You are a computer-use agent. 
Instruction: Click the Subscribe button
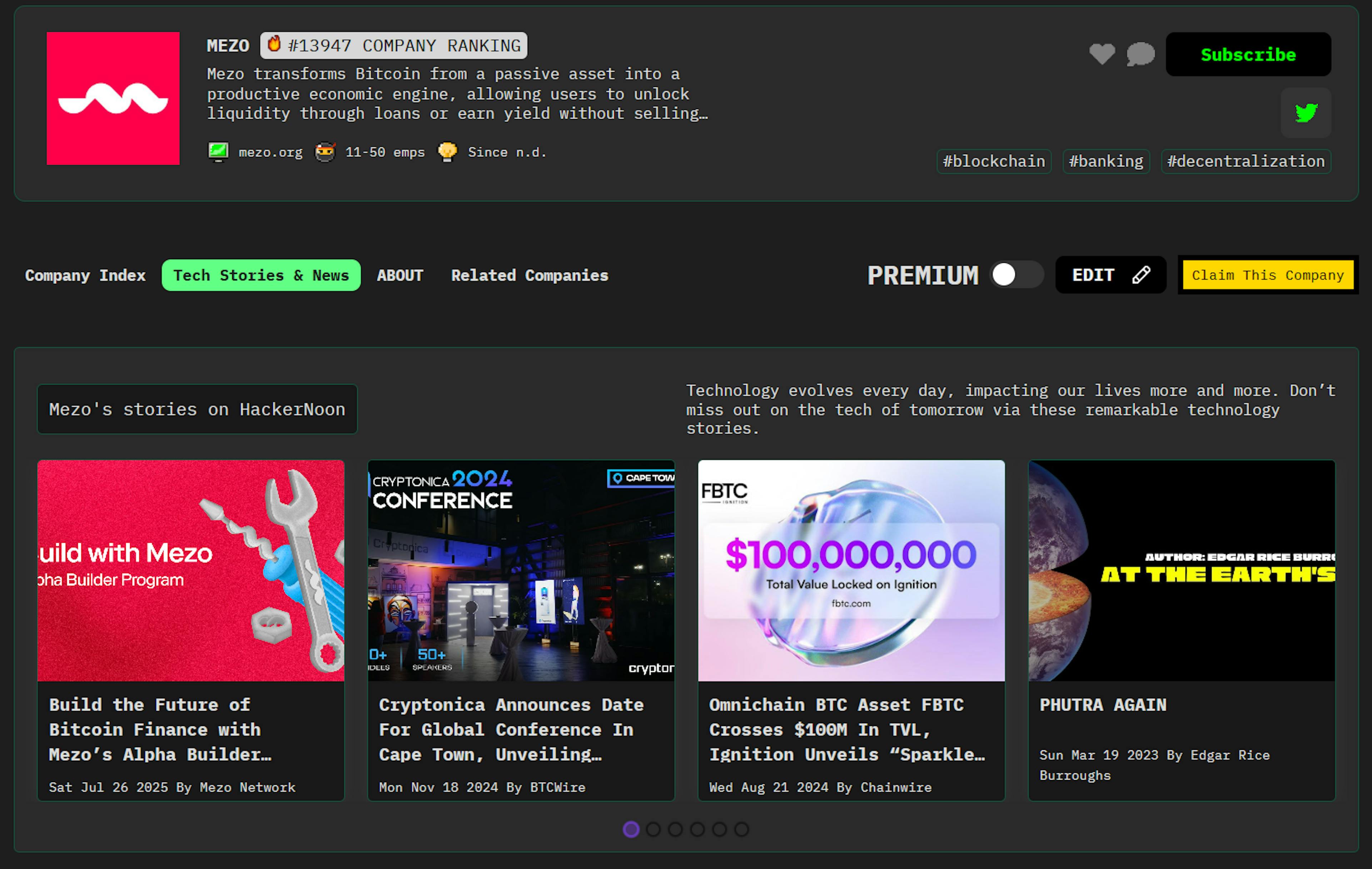coord(1248,55)
